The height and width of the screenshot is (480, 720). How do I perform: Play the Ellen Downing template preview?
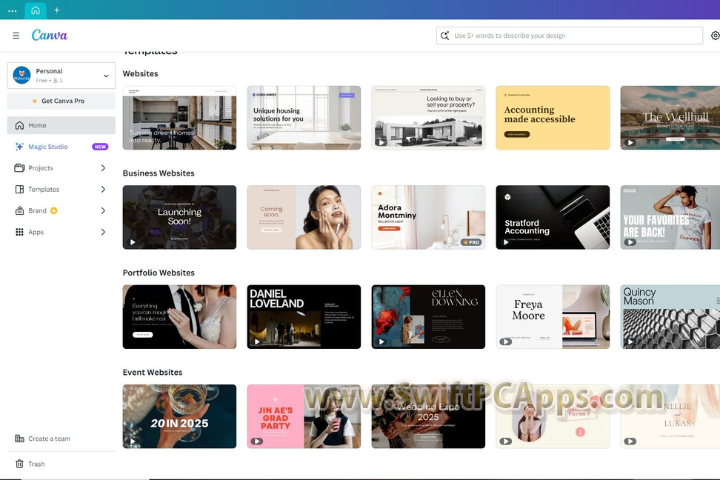point(382,342)
